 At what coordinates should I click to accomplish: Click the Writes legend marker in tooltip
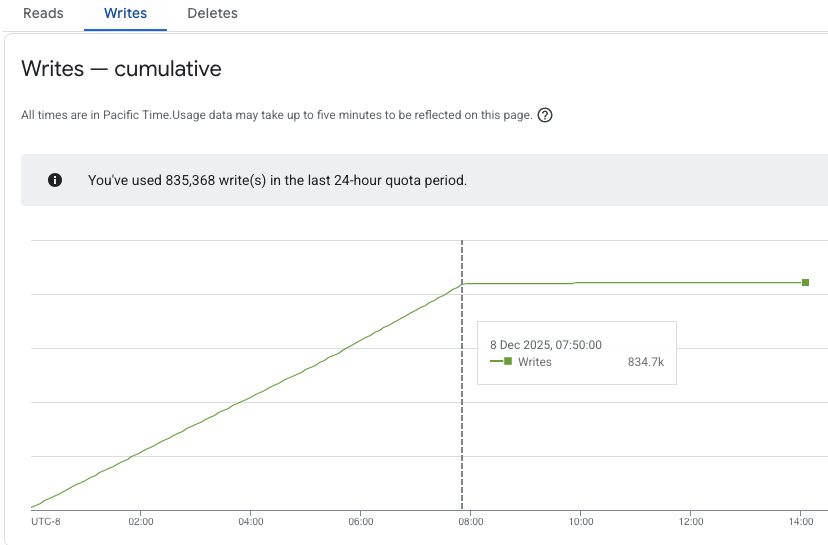click(x=500, y=362)
